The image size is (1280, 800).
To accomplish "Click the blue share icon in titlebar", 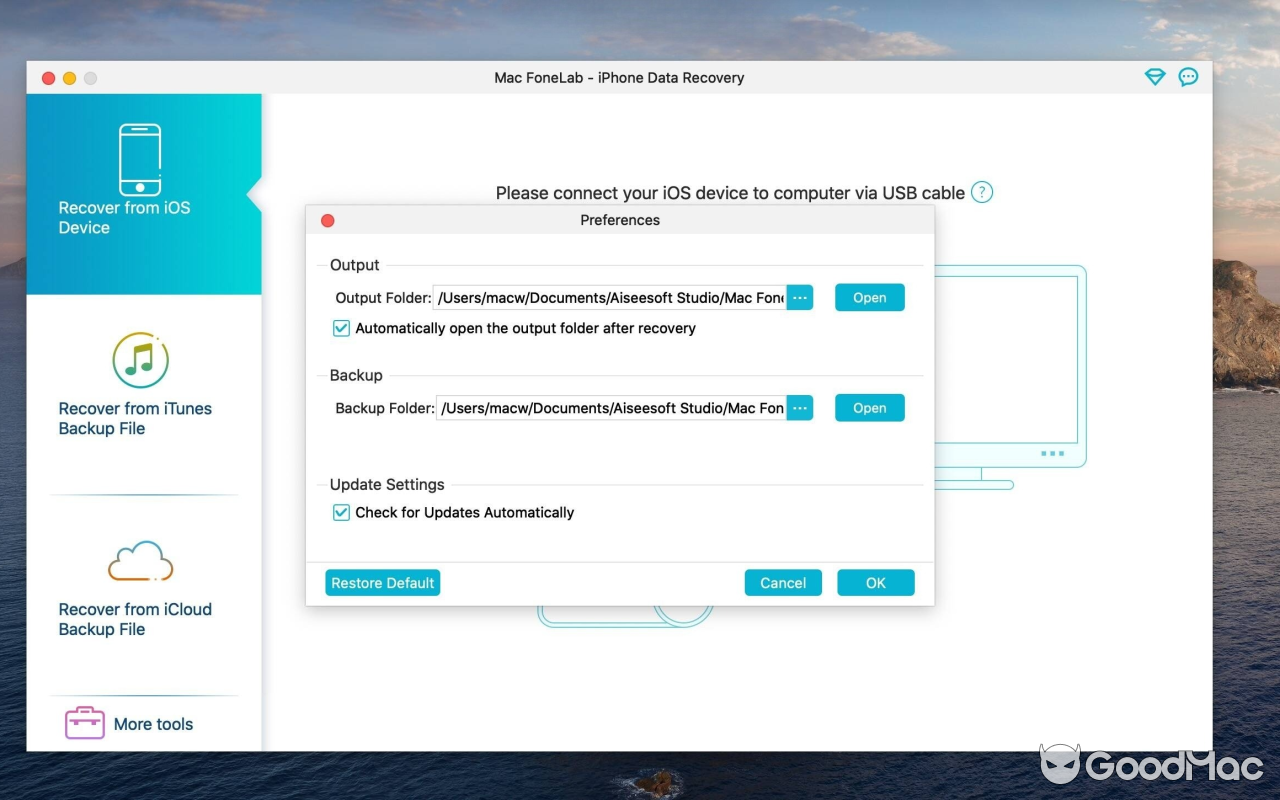I will click(1154, 76).
